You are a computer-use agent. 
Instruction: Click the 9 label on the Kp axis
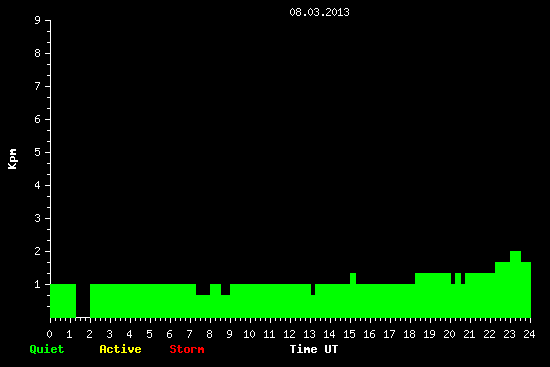click(38, 20)
